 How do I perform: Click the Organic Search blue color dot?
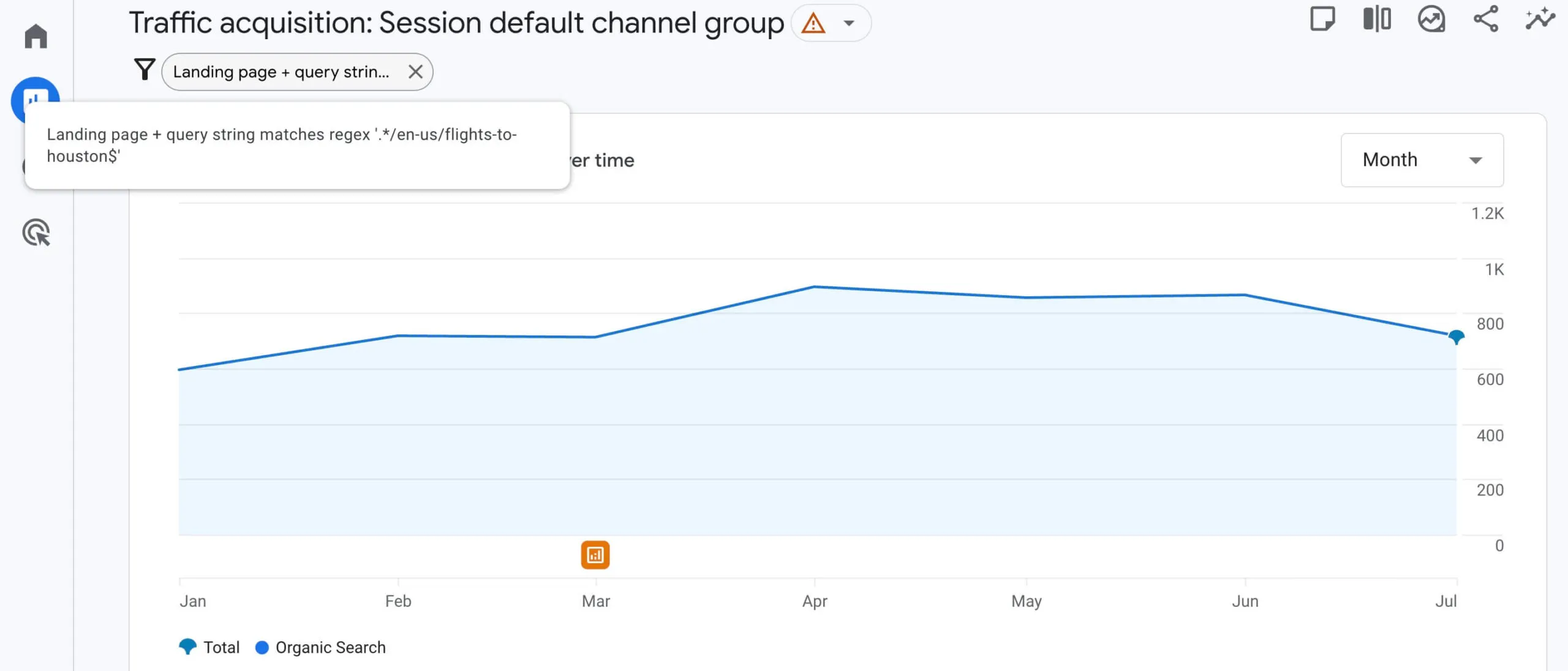pyautogui.click(x=262, y=647)
